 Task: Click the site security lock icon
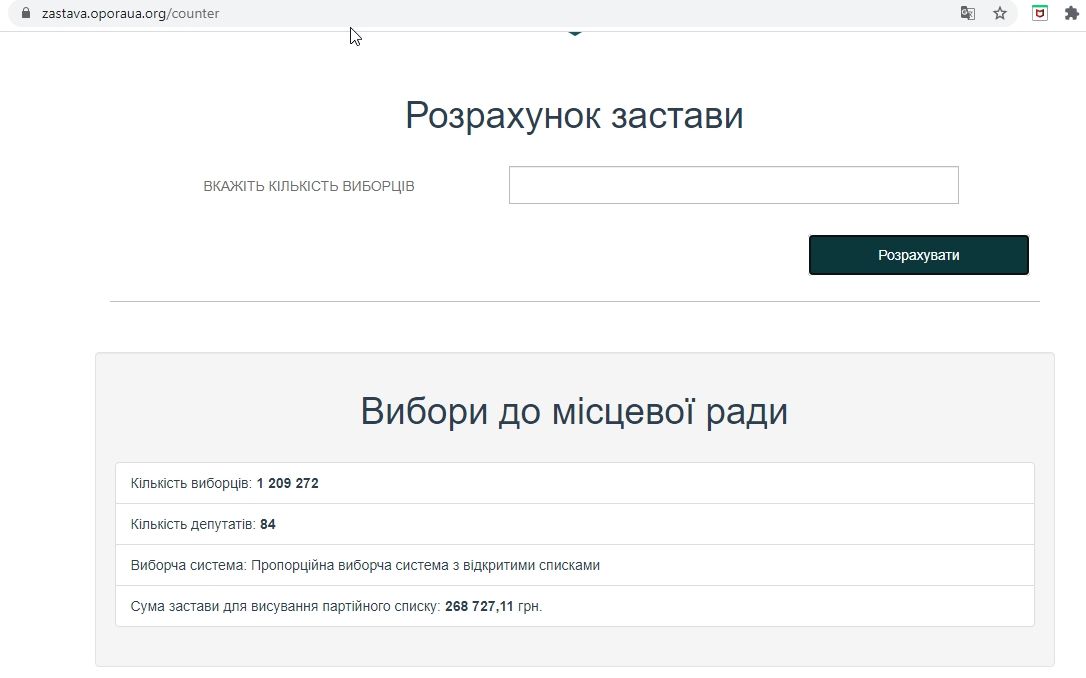coord(25,14)
